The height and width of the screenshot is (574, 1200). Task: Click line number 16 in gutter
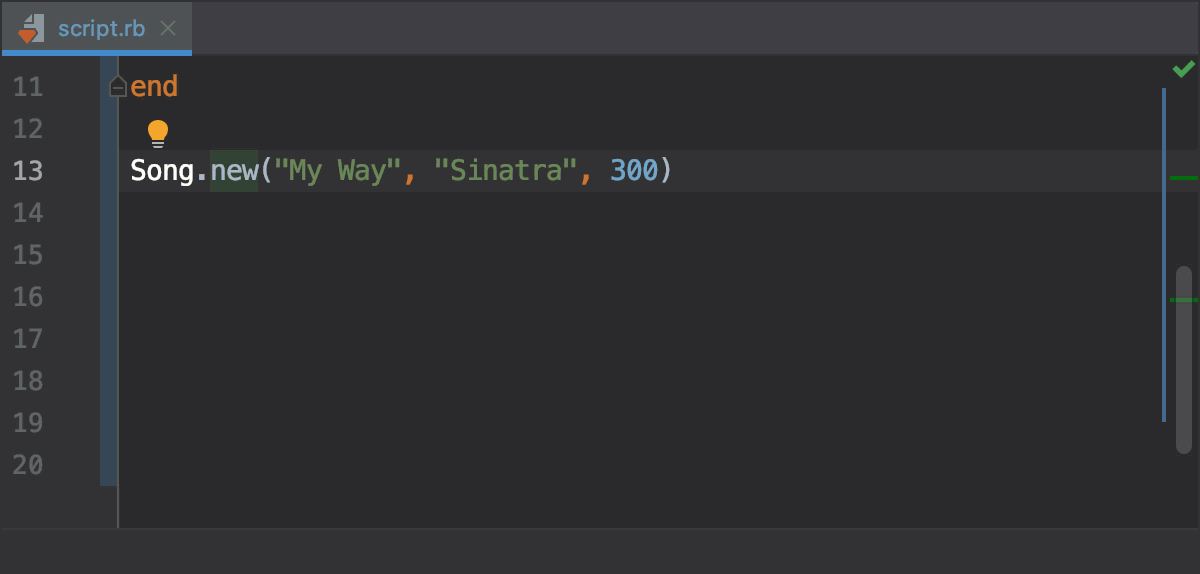point(28,297)
